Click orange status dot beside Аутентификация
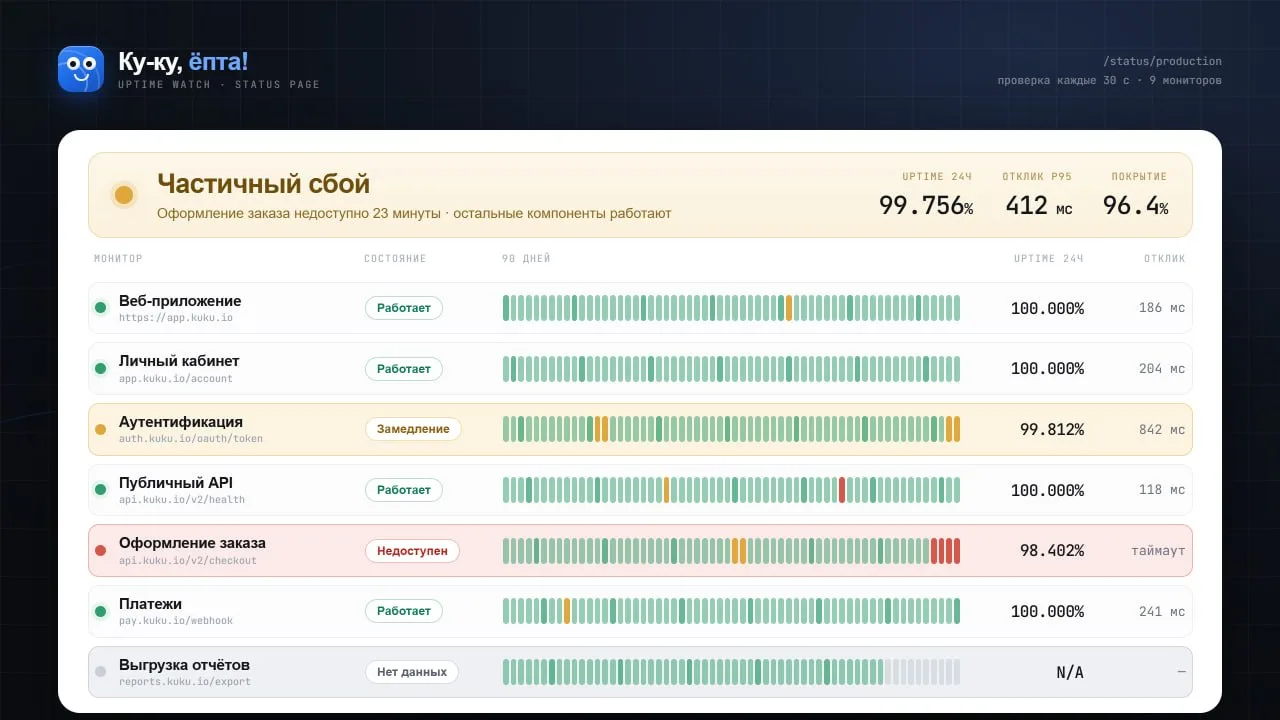Screen dimensions: 1280x720 click(100, 429)
